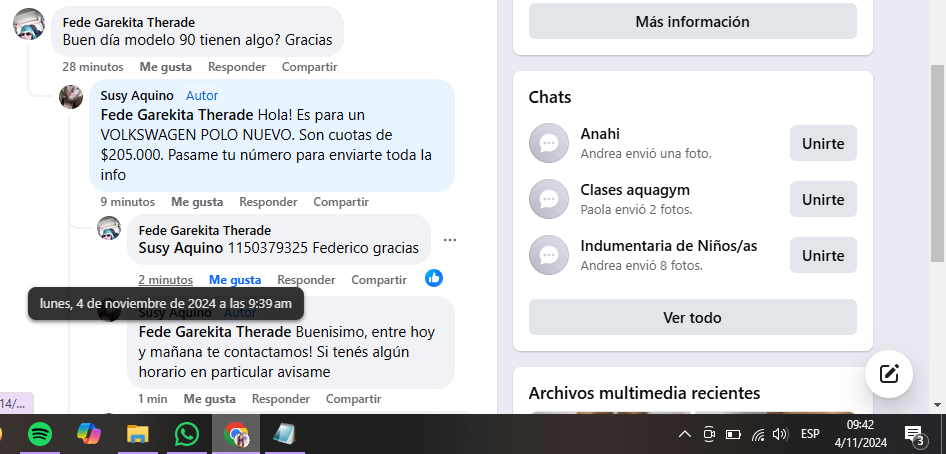Click the Más información button
This screenshot has width=946, height=454.
coord(692,21)
